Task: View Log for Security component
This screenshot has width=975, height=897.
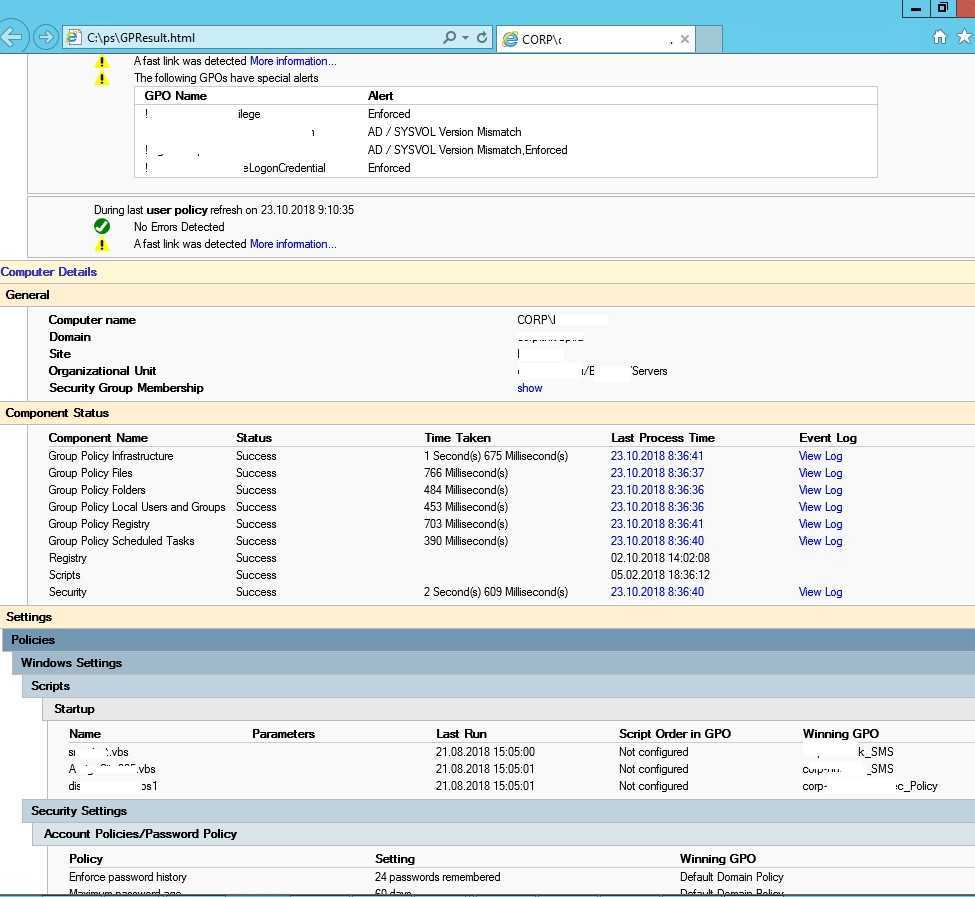Action: point(820,592)
